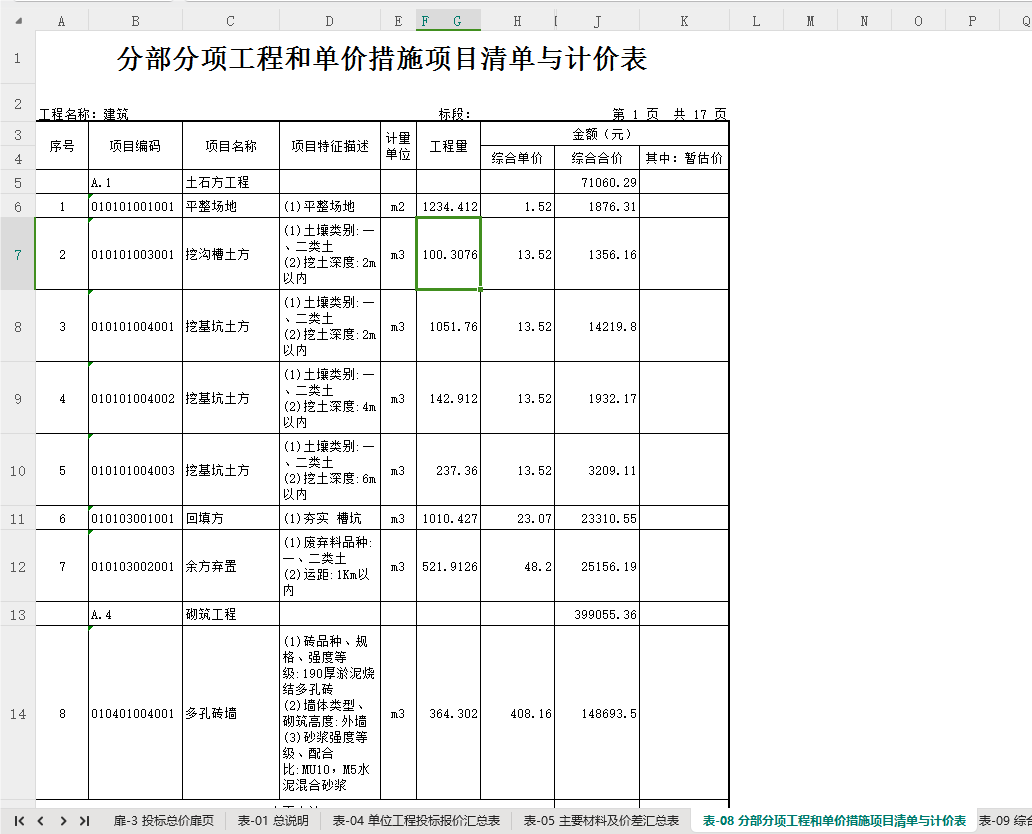Image resolution: width=1032 pixels, height=834 pixels.
Task: Select code cell 010101004002
Action: (x=136, y=398)
